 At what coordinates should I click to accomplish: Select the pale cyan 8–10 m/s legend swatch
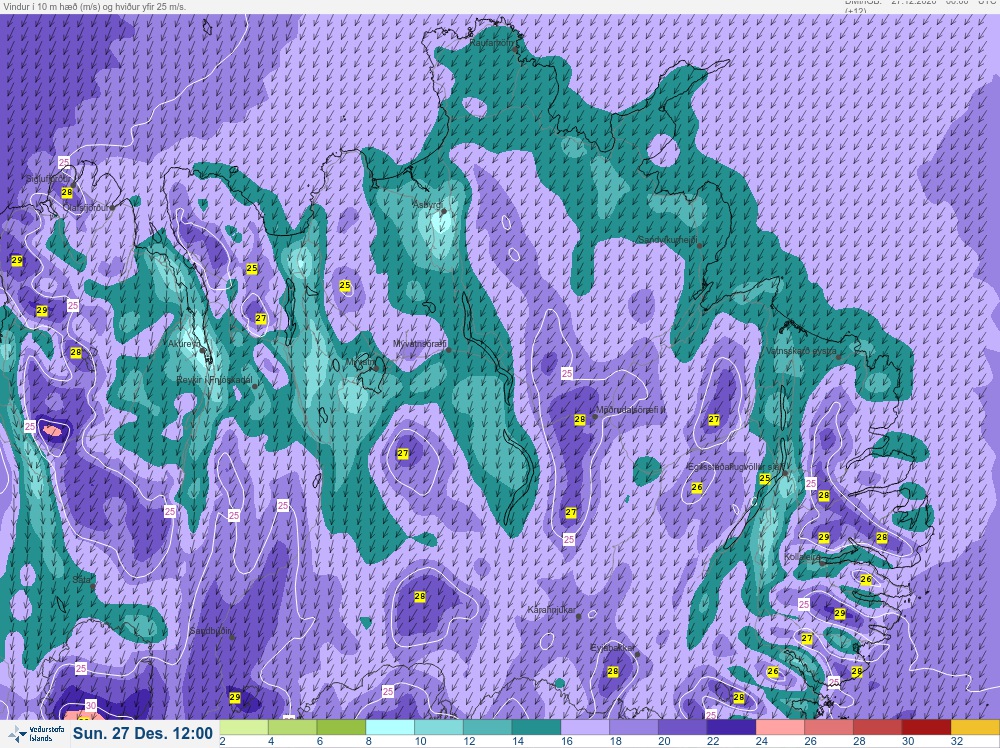tap(390, 728)
